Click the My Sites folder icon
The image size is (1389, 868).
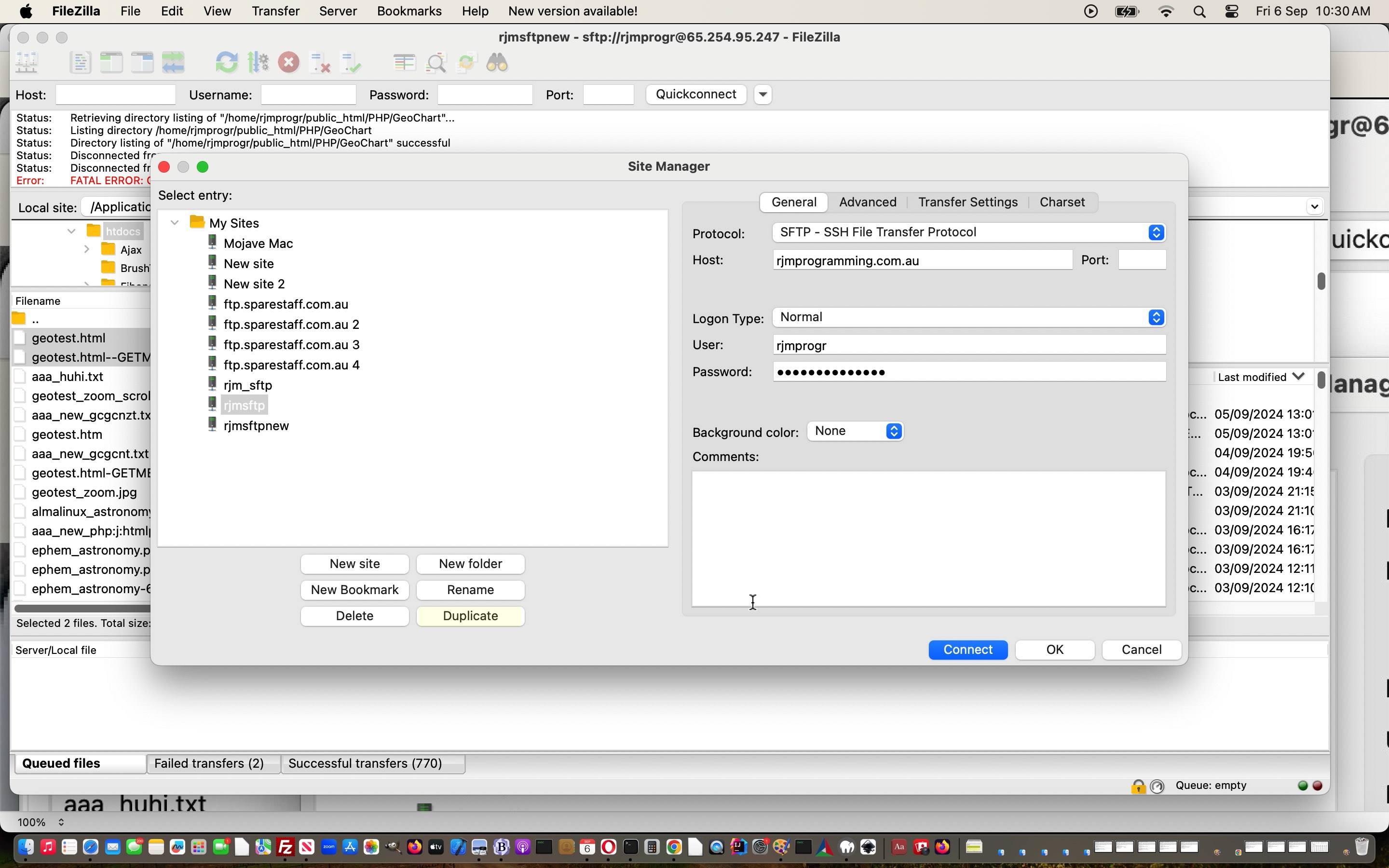[197, 222]
